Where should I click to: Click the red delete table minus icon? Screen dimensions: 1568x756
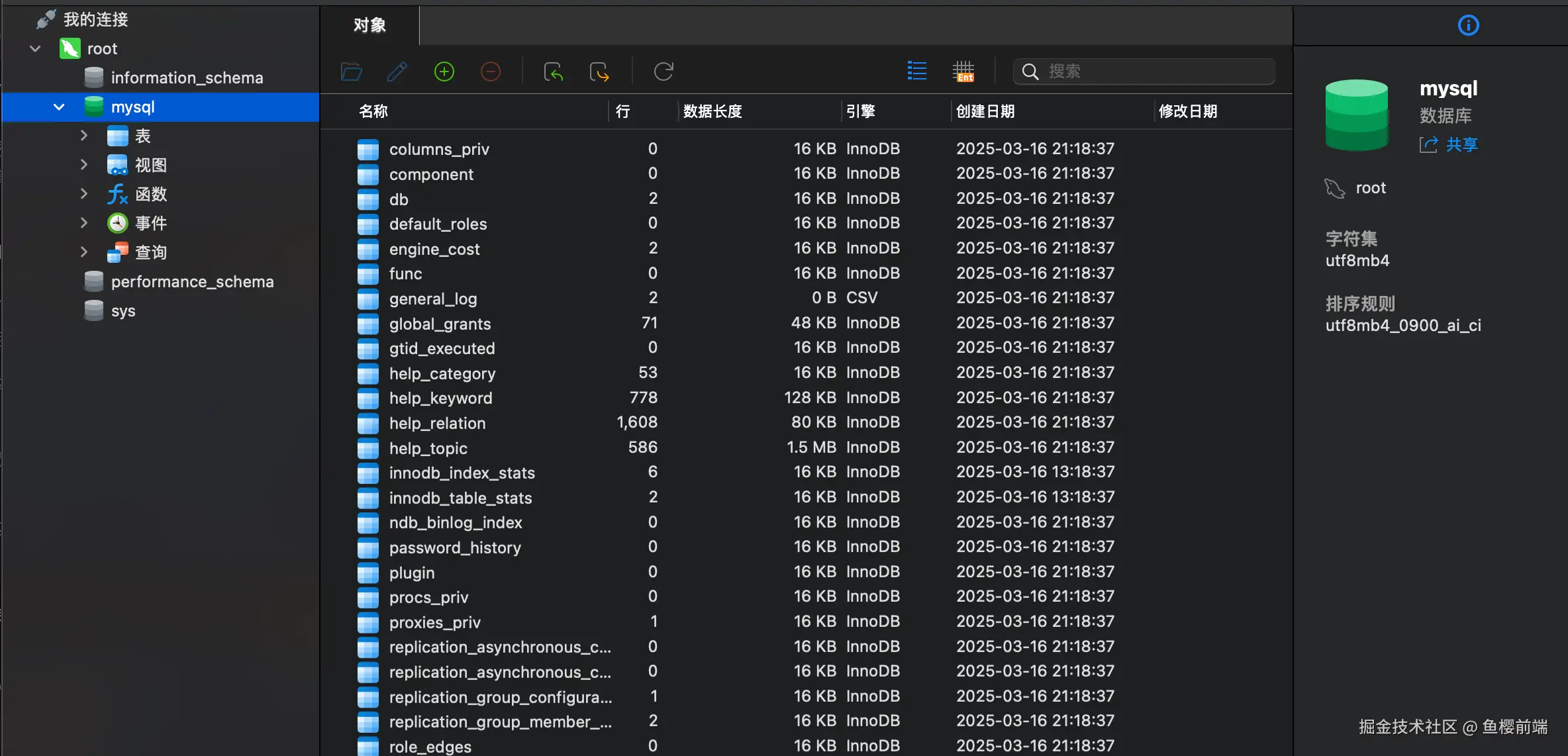491,71
